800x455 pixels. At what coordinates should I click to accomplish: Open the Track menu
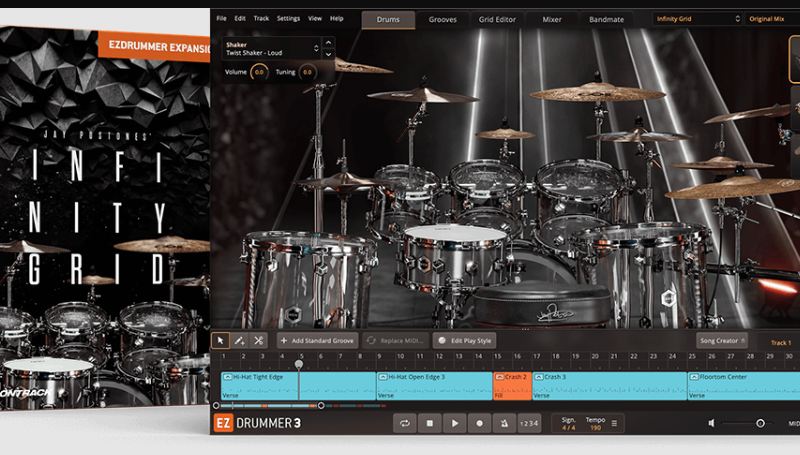click(x=261, y=18)
